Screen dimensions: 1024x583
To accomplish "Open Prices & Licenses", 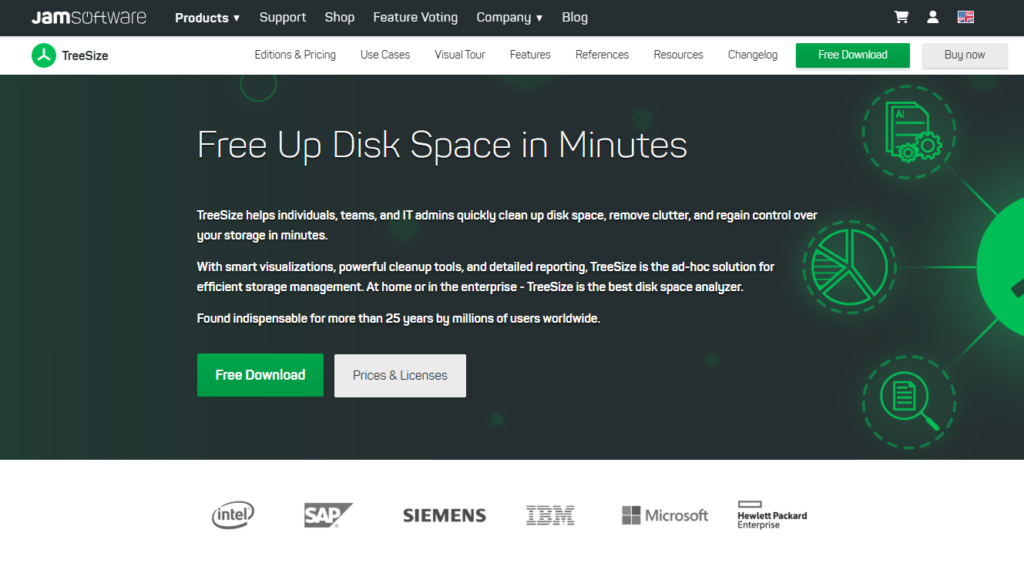I will (400, 375).
